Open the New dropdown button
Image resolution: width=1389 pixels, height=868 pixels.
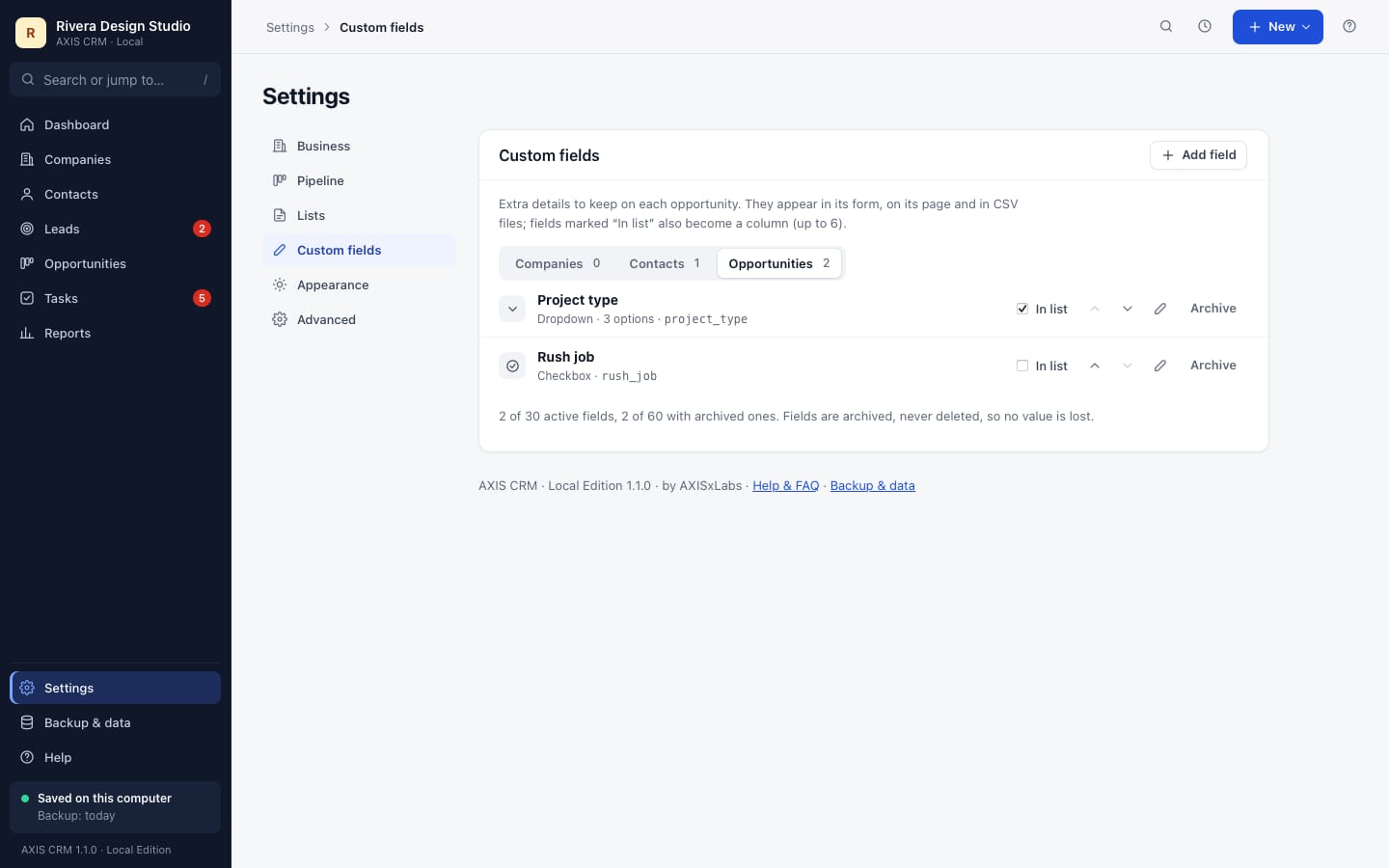pos(1278,27)
